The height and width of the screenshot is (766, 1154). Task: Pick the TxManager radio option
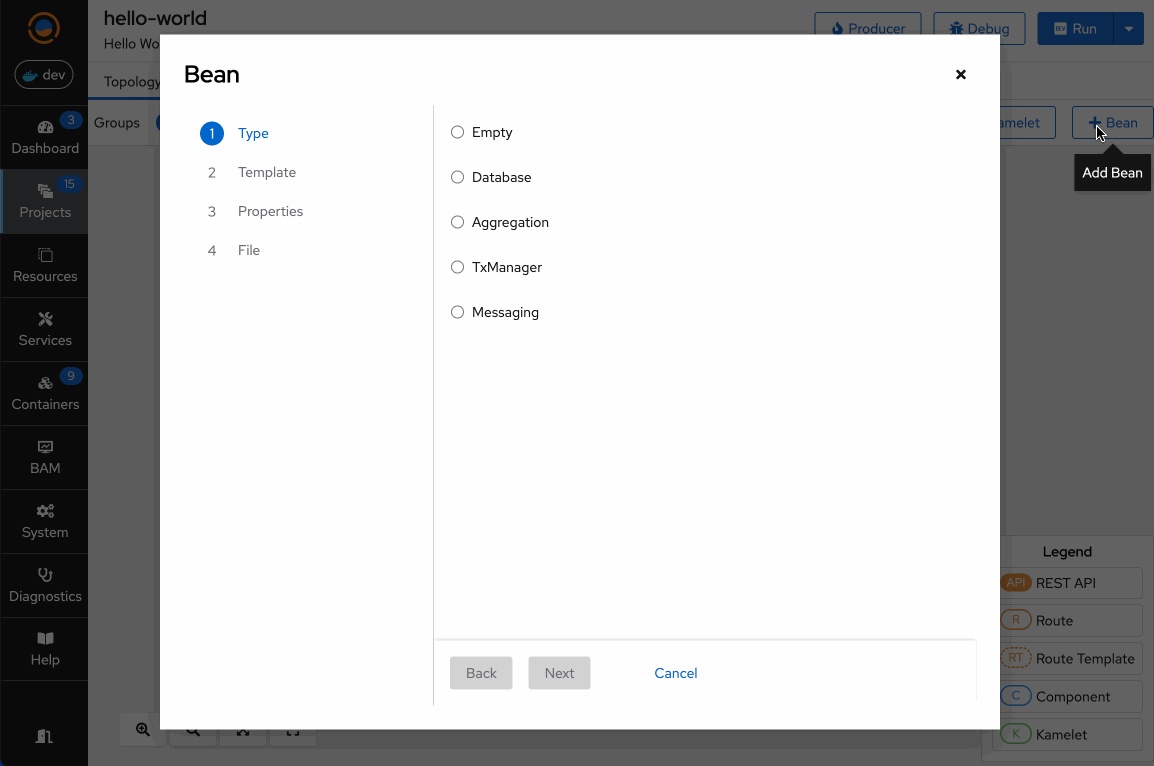point(457,267)
